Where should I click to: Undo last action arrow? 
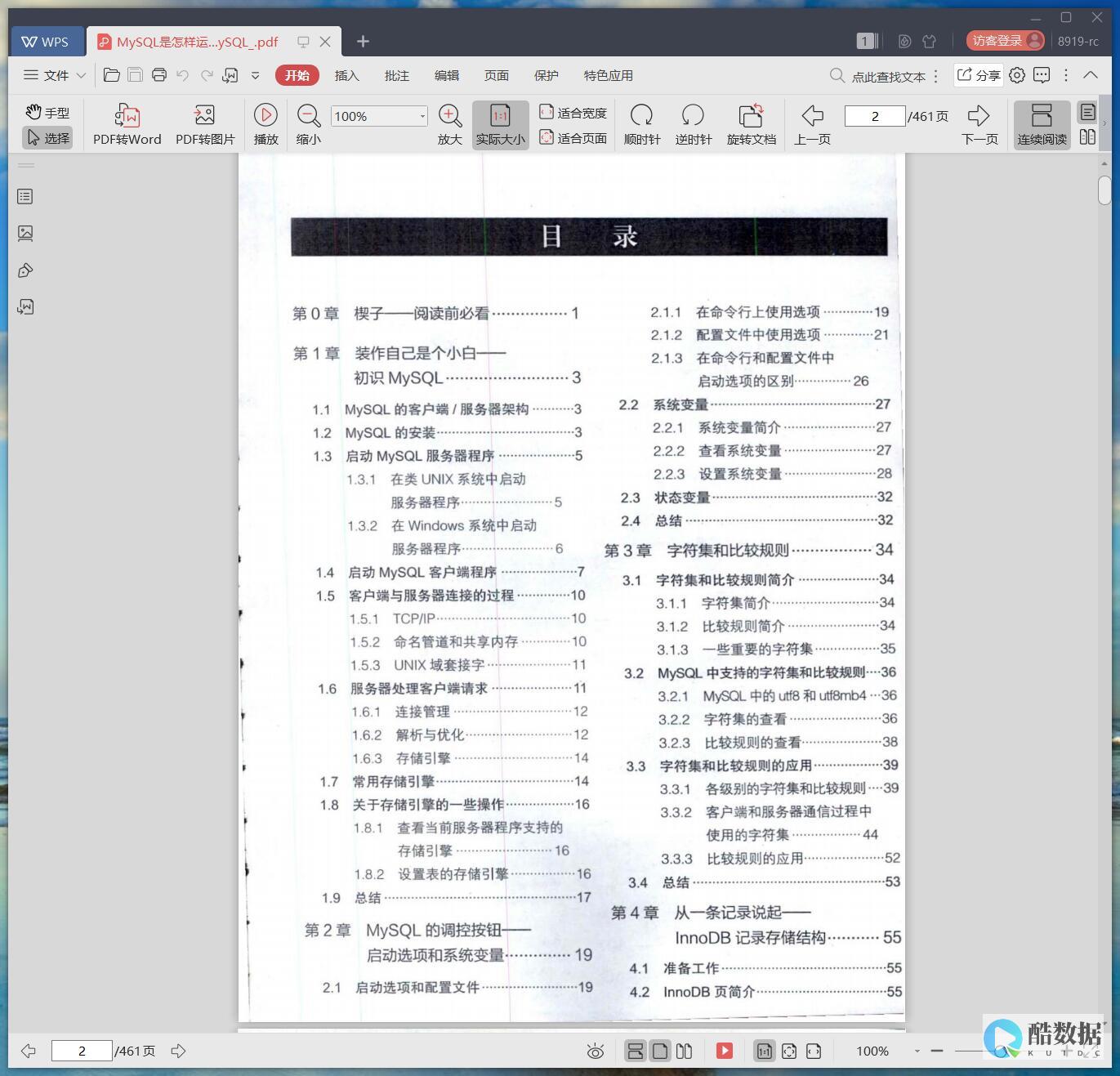[183, 75]
